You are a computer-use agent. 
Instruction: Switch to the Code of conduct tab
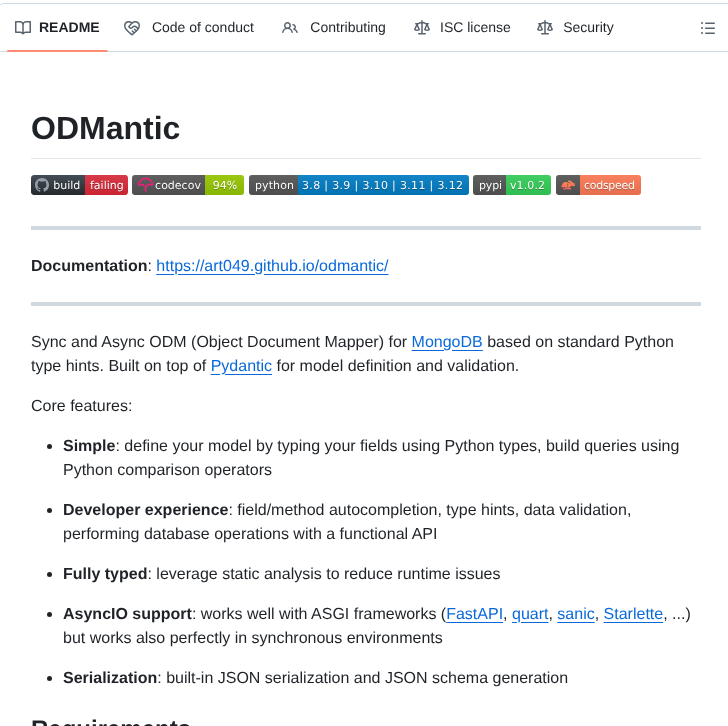(x=202, y=28)
